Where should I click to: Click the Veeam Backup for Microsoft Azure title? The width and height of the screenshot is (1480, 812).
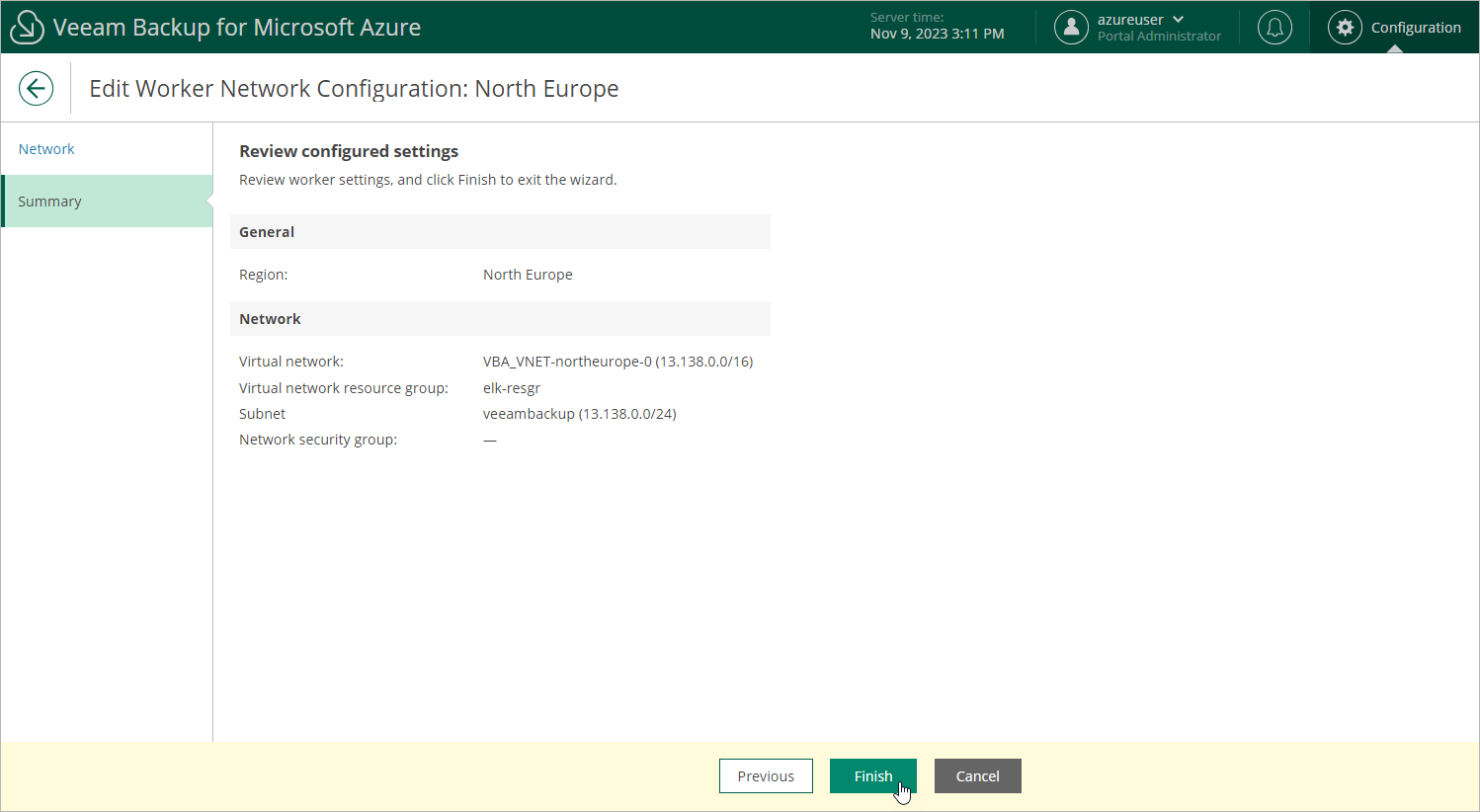[x=237, y=28]
